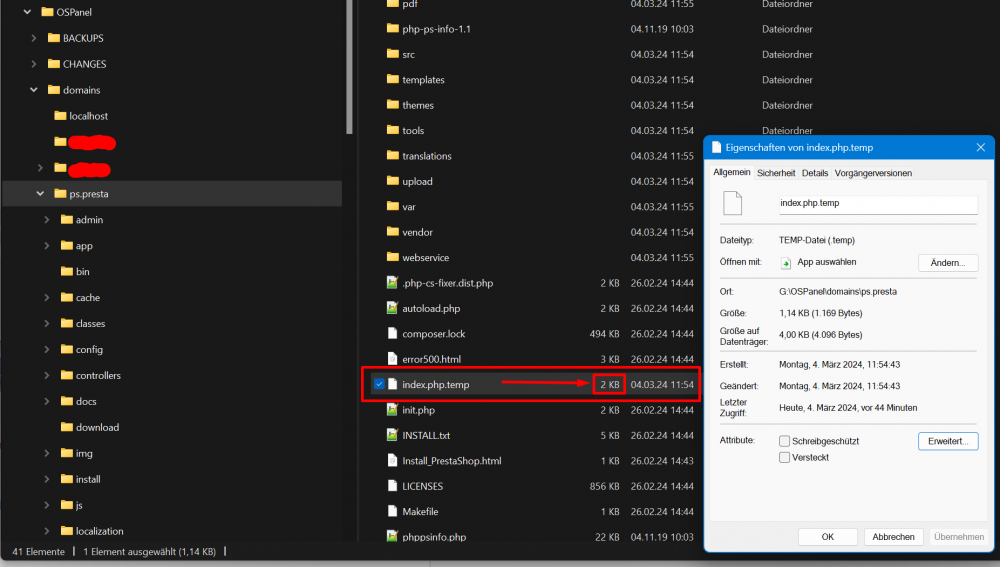Viewport: 1000px width, 567px height.
Task: Close the Eigenschaften dialog
Action: pos(980,147)
